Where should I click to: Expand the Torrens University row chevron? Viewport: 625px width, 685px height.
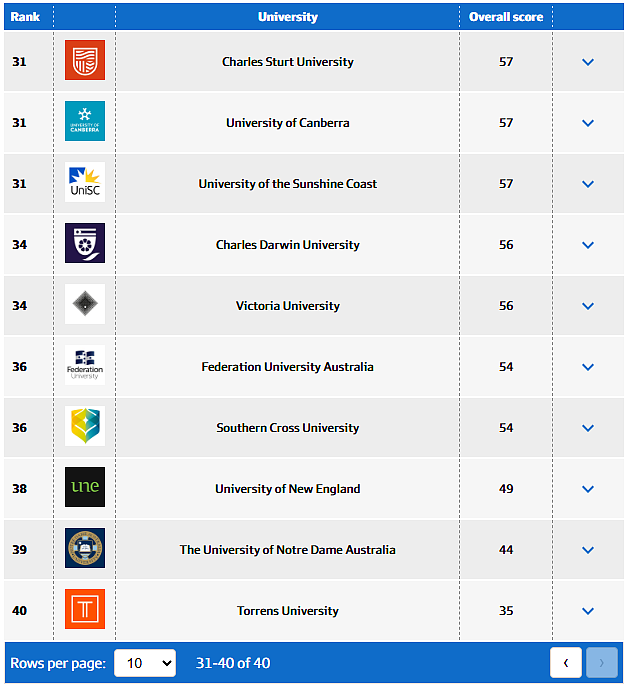coord(588,611)
